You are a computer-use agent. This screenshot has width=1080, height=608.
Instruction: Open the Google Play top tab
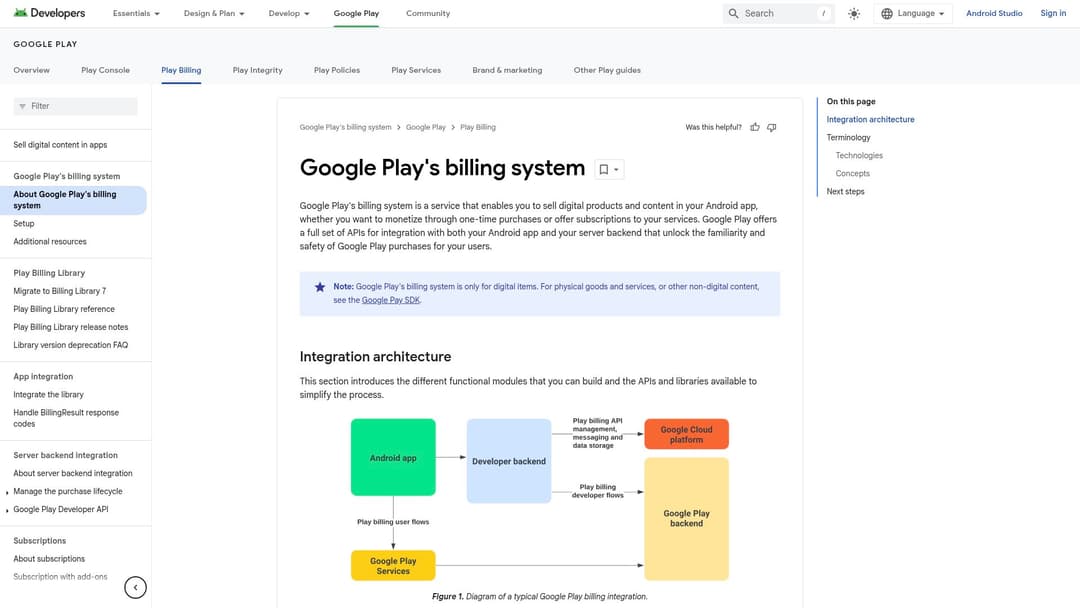[356, 13]
